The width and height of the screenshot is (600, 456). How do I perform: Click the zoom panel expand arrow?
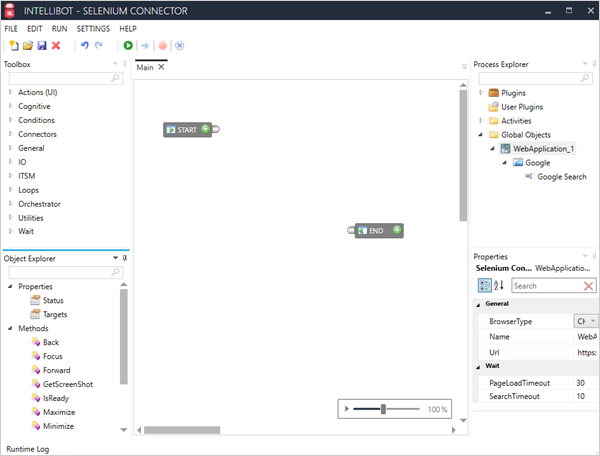[x=346, y=409]
